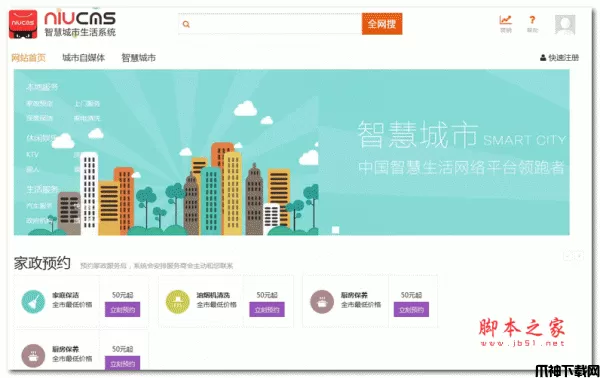Click the search input field
The width and height of the screenshot is (600, 378).
270,24
